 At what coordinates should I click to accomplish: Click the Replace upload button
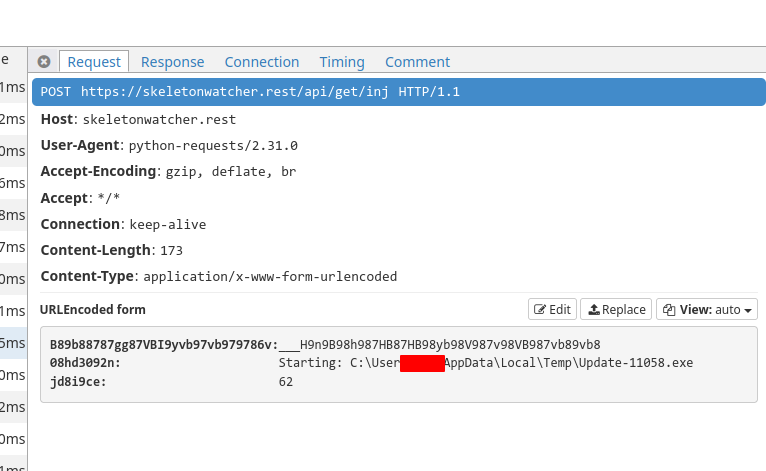[x=615, y=309]
